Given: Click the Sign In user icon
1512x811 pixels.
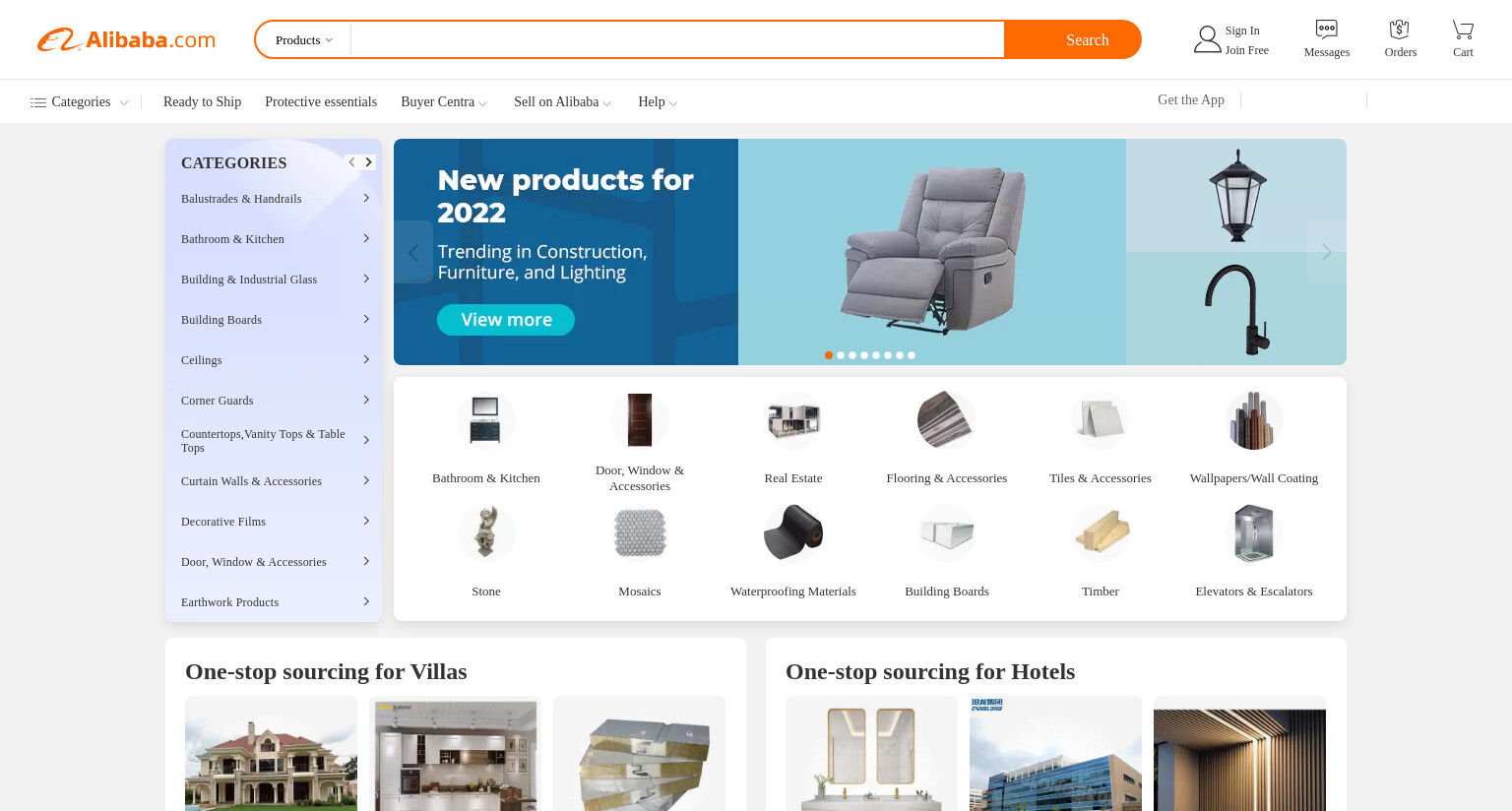Looking at the screenshot, I should click(1207, 39).
